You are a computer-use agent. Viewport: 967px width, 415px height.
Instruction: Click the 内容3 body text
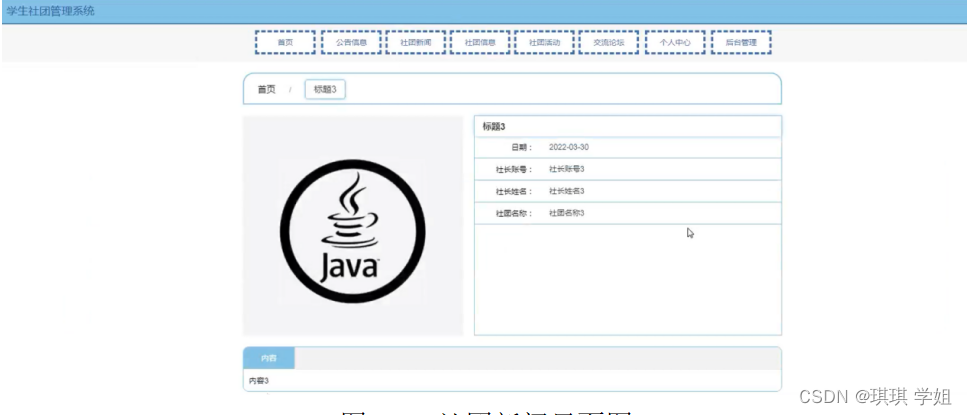tap(259, 380)
